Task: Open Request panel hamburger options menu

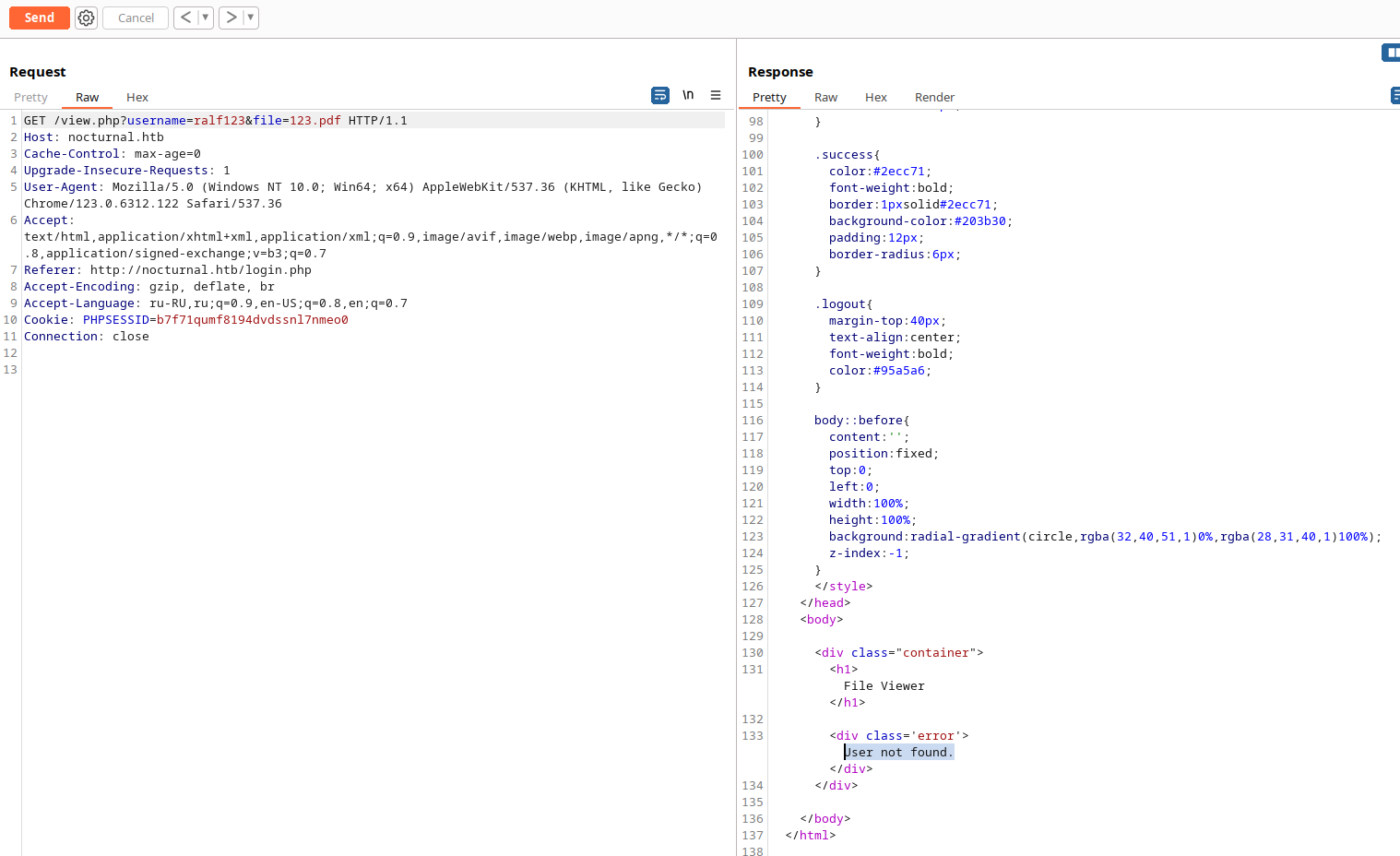Action: point(716,95)
